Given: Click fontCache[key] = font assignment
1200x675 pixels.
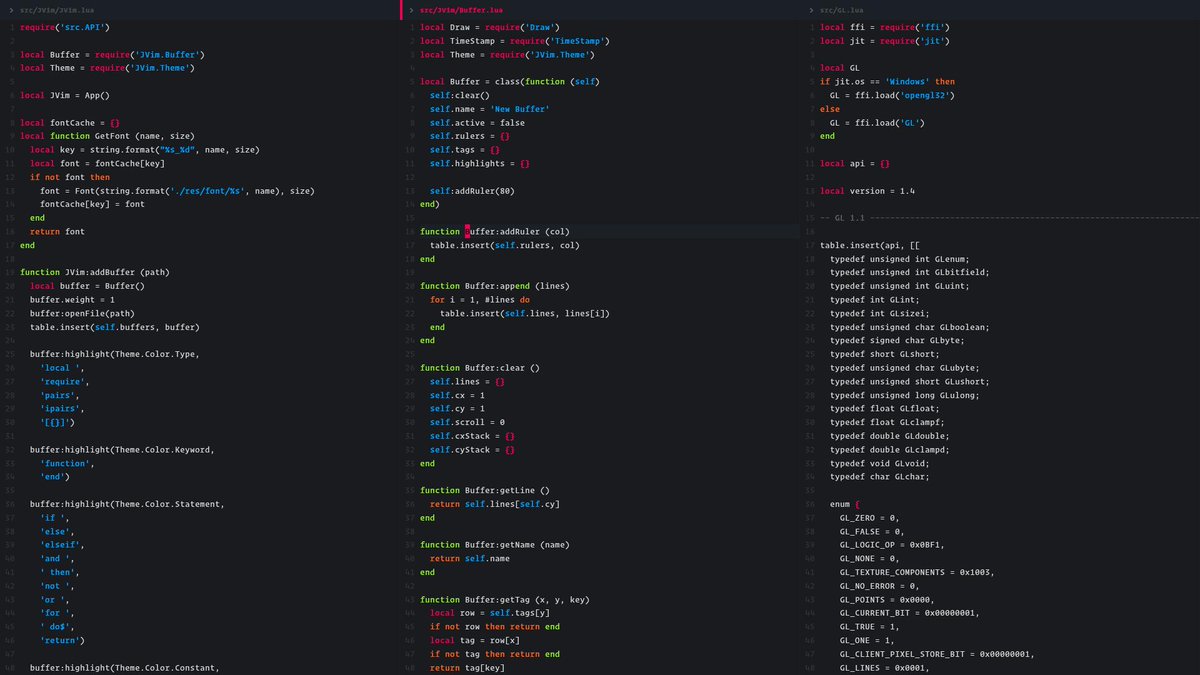Looking at the screenshot, I should pos(92,204).
